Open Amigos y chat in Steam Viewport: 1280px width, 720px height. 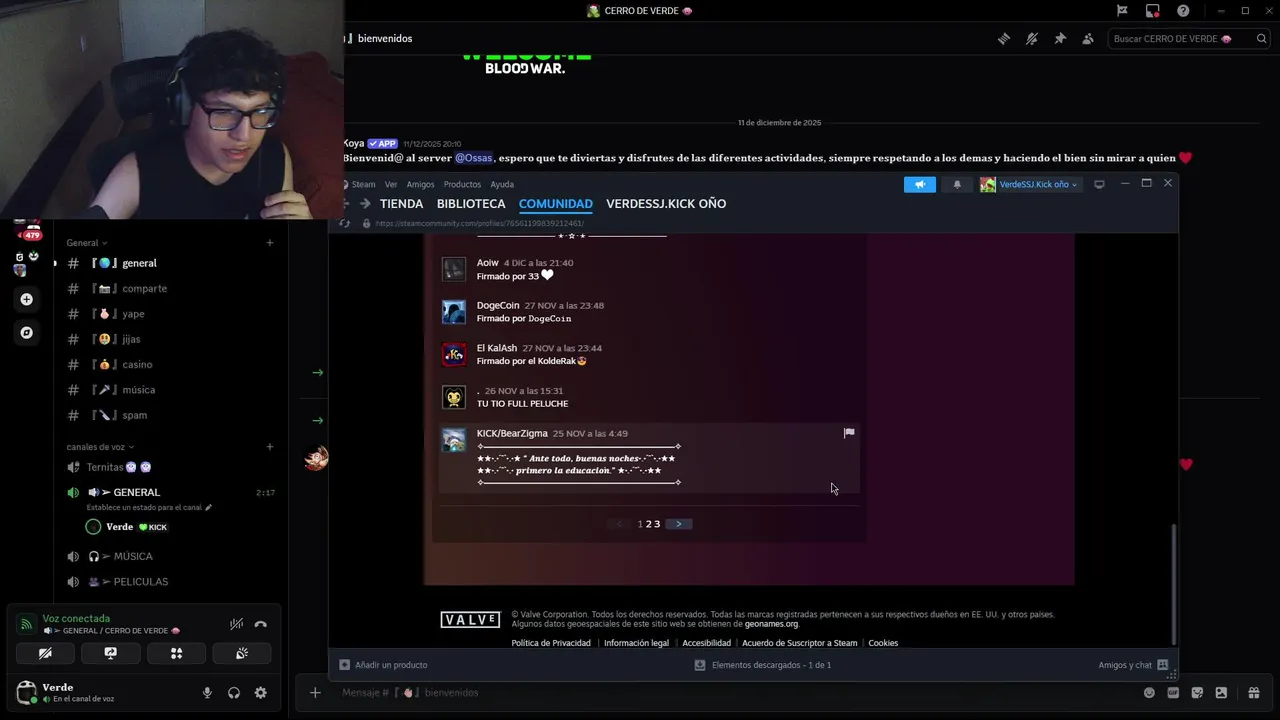click(x=1133, y=665)
